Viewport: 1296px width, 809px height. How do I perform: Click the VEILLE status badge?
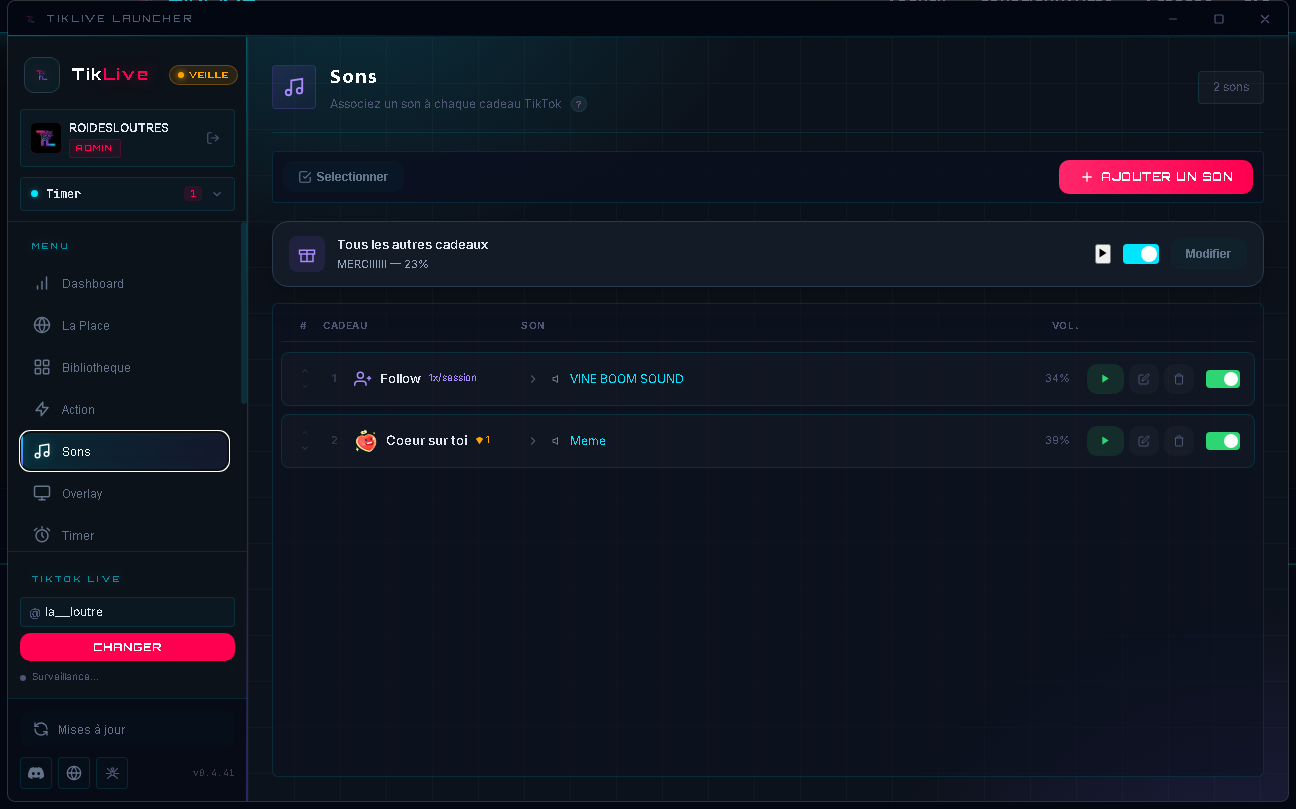pos(203,75)
